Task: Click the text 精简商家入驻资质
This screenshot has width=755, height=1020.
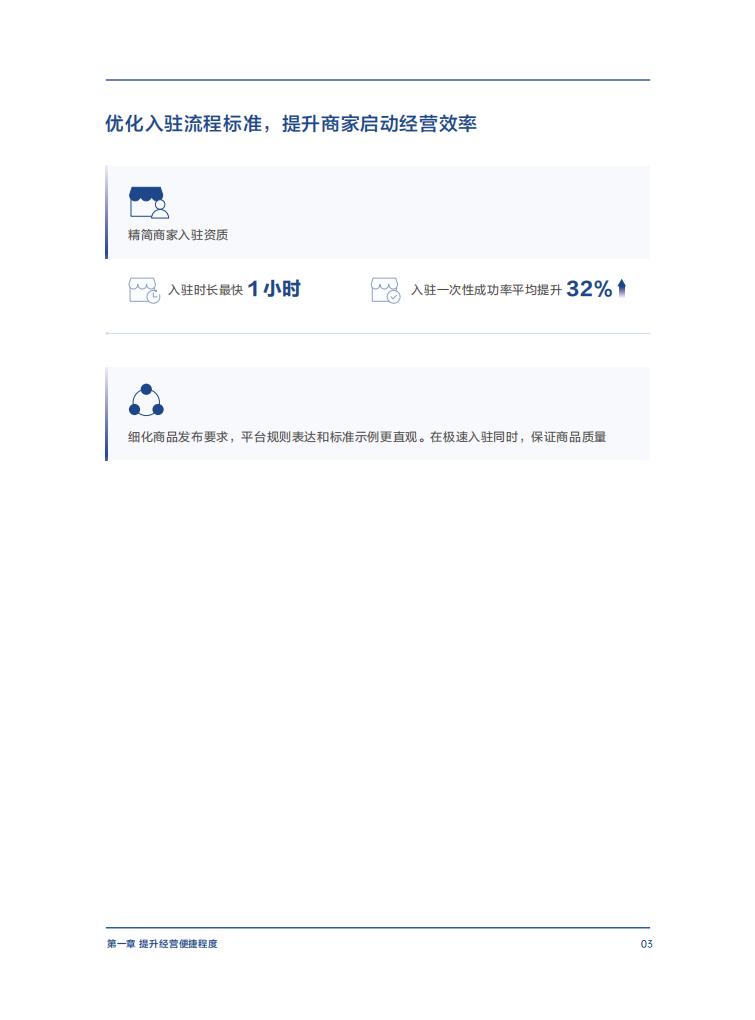Action: [x=178, y=235]
